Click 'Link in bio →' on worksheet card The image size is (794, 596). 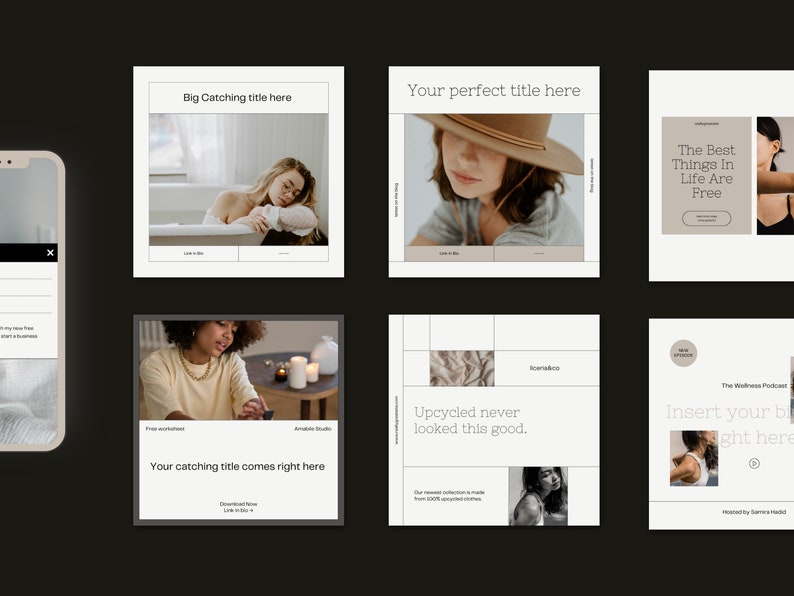(238, 510)
